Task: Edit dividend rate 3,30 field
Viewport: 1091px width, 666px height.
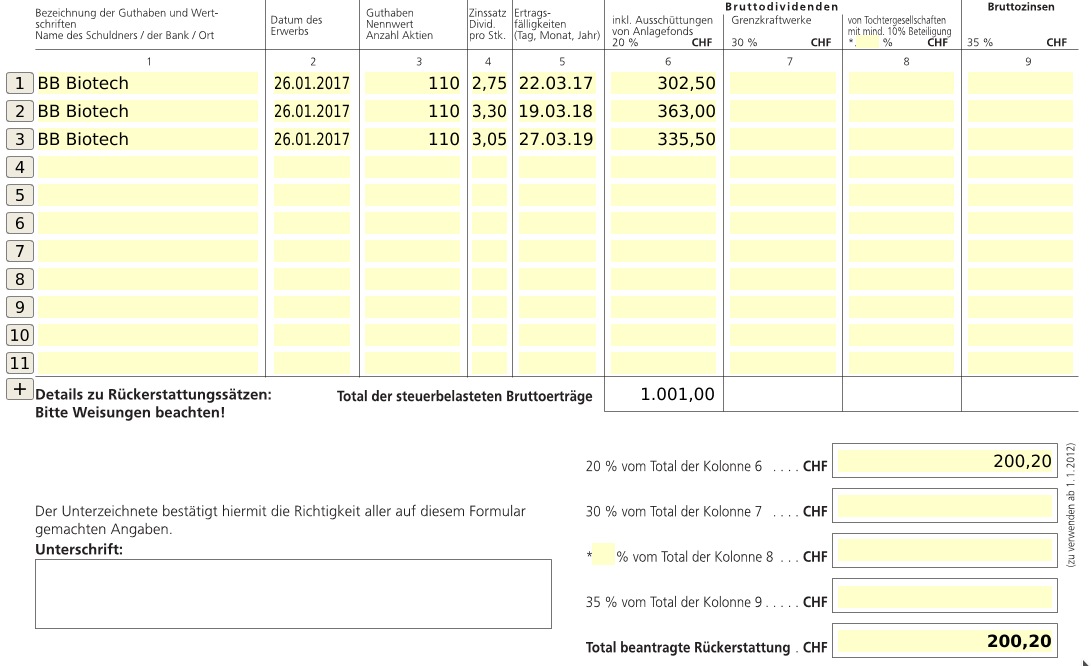Action: 490,111
